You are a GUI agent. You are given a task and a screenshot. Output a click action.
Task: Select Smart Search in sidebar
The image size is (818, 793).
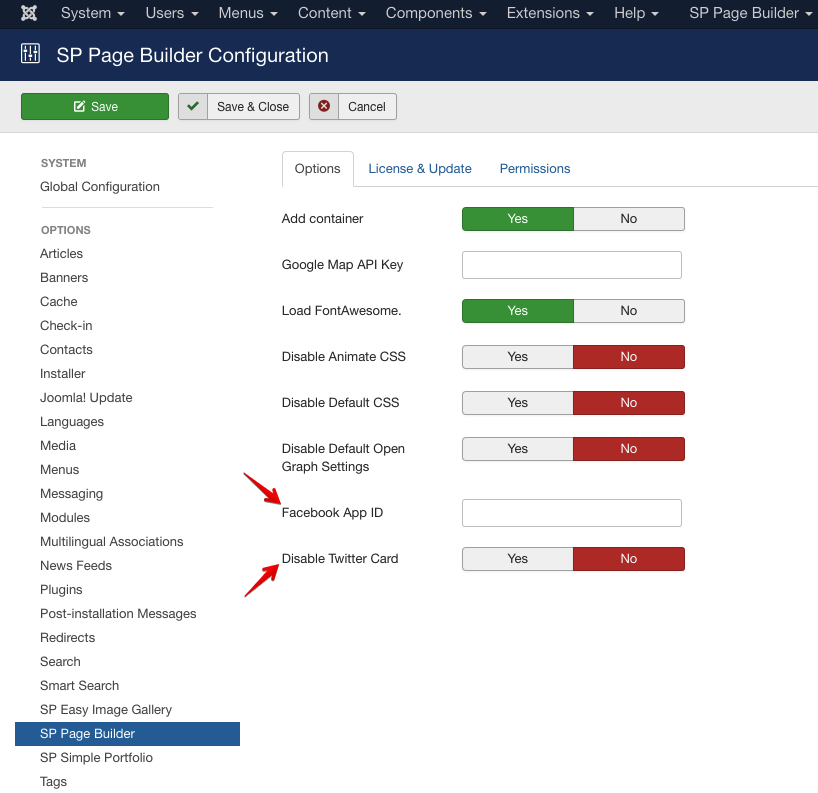[x=79, y=686]
